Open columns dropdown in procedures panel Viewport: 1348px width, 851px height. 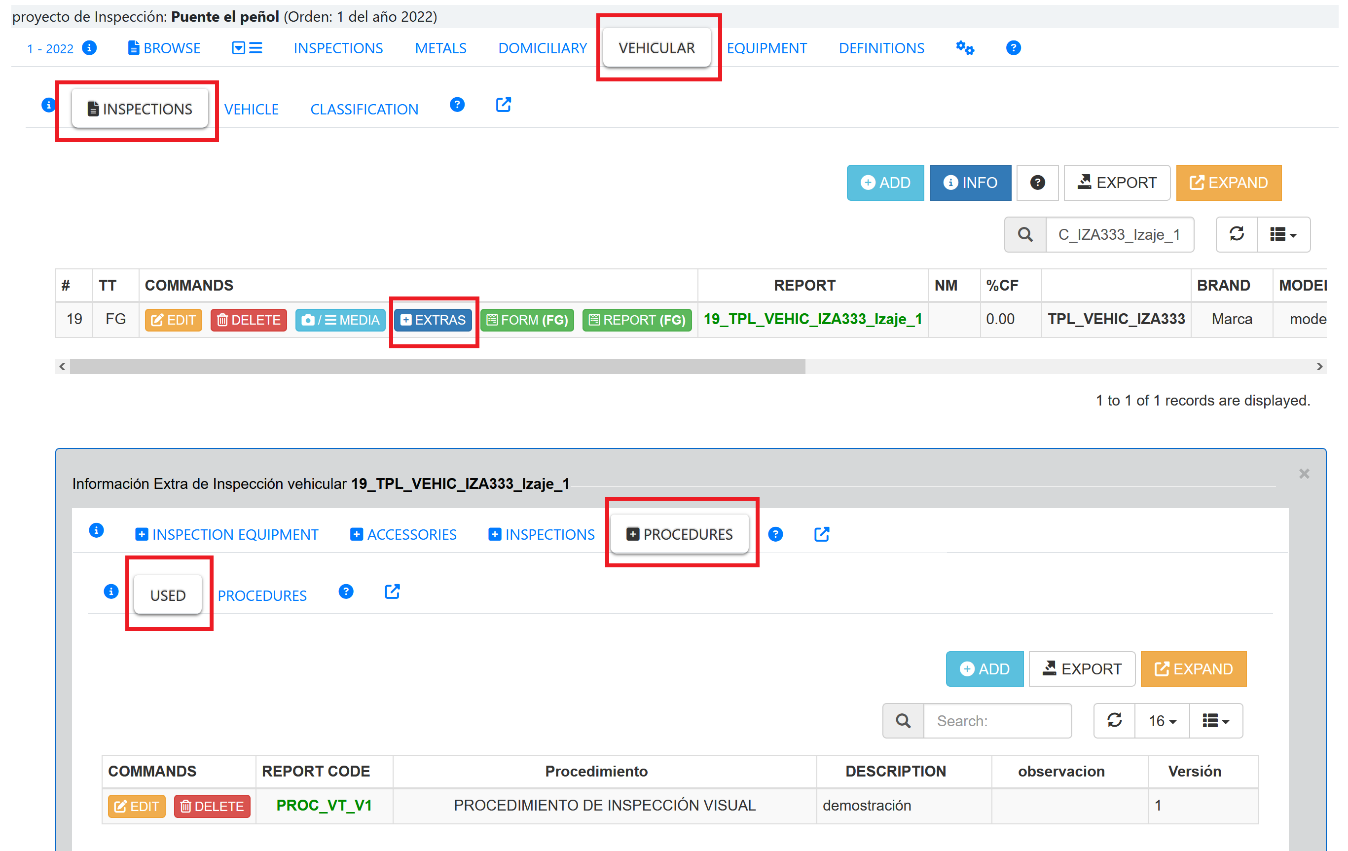[x=1215, y=721]
